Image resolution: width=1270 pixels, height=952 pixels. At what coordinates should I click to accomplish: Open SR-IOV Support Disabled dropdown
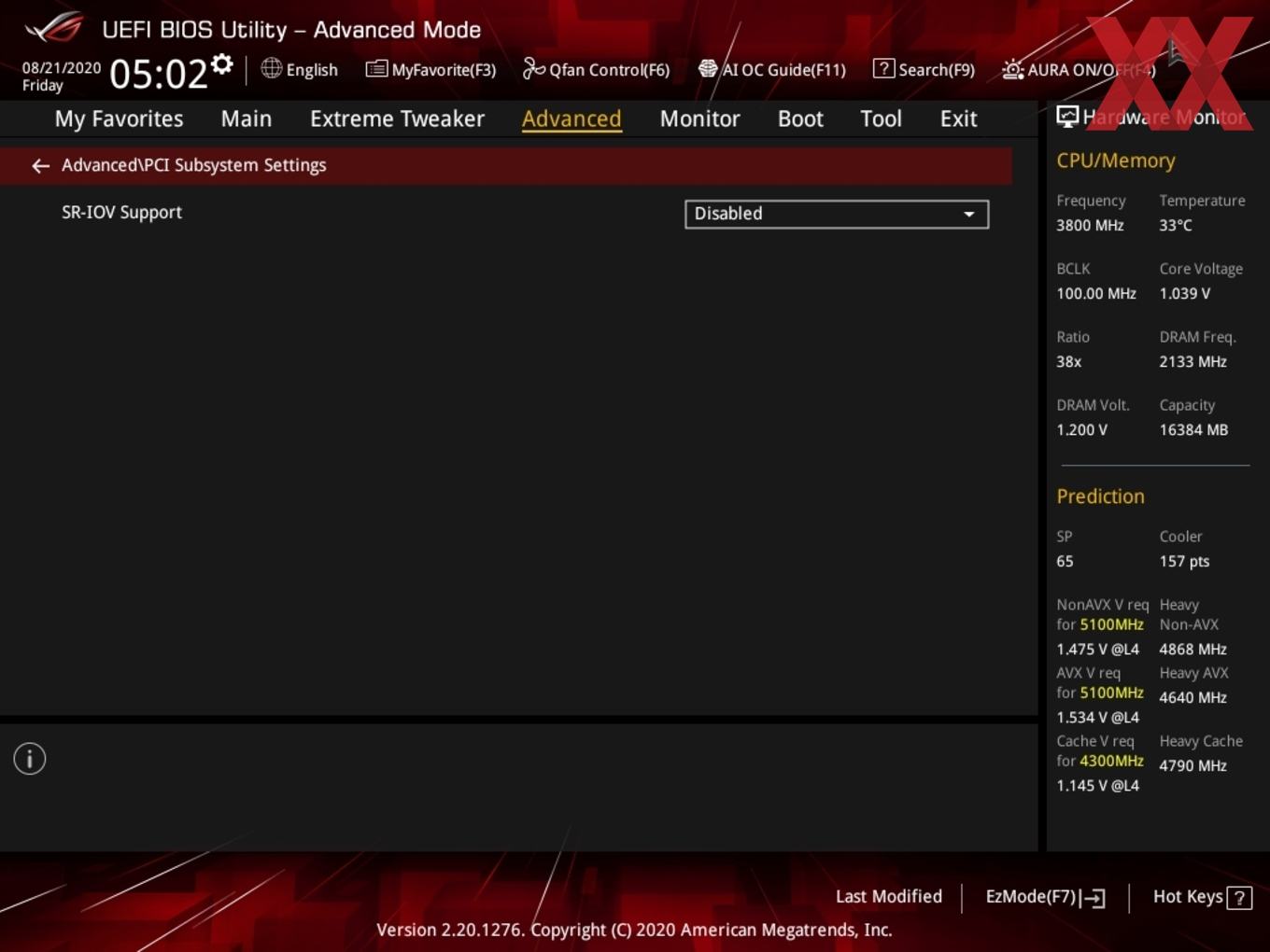click(x=837, y=214)
